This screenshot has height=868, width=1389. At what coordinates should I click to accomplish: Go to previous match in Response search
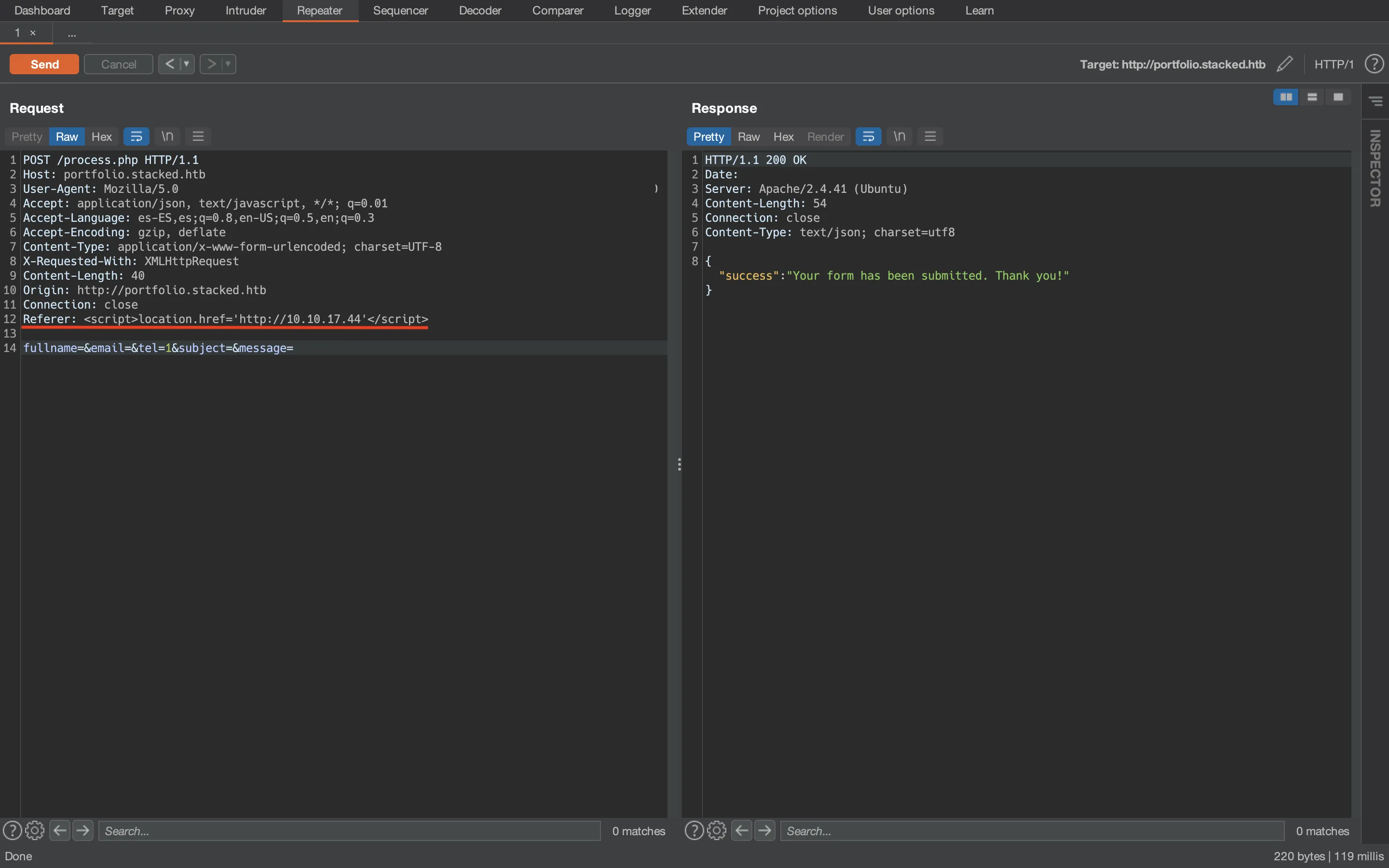click(742, 831)
